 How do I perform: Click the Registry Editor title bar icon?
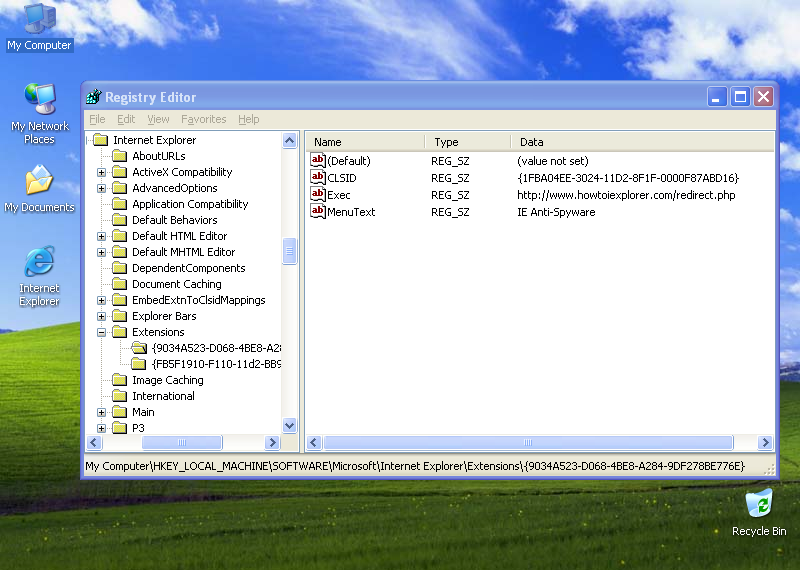click(94, 97)
